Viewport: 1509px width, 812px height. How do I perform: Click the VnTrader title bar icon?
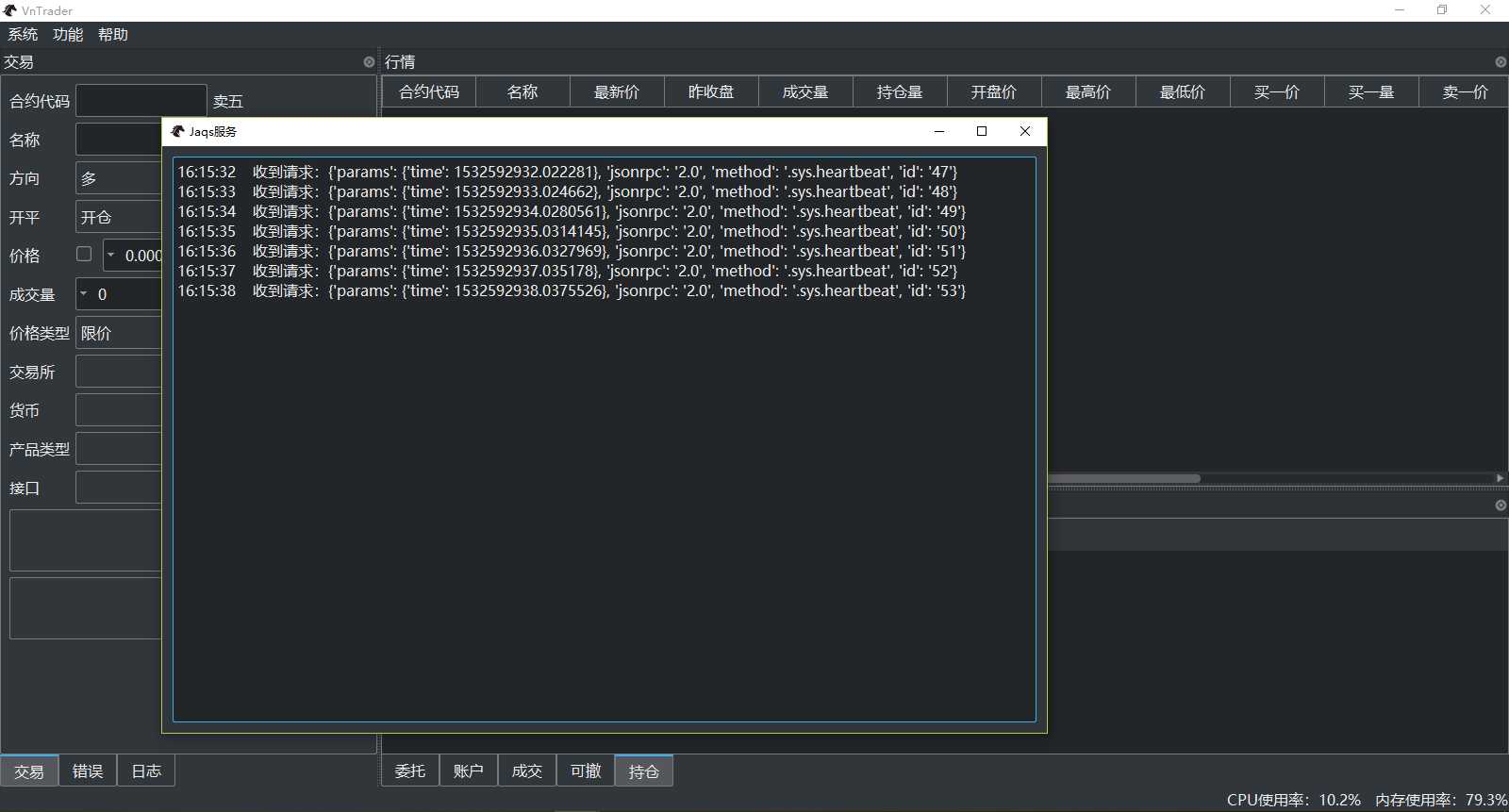click(x=10, y=10)
